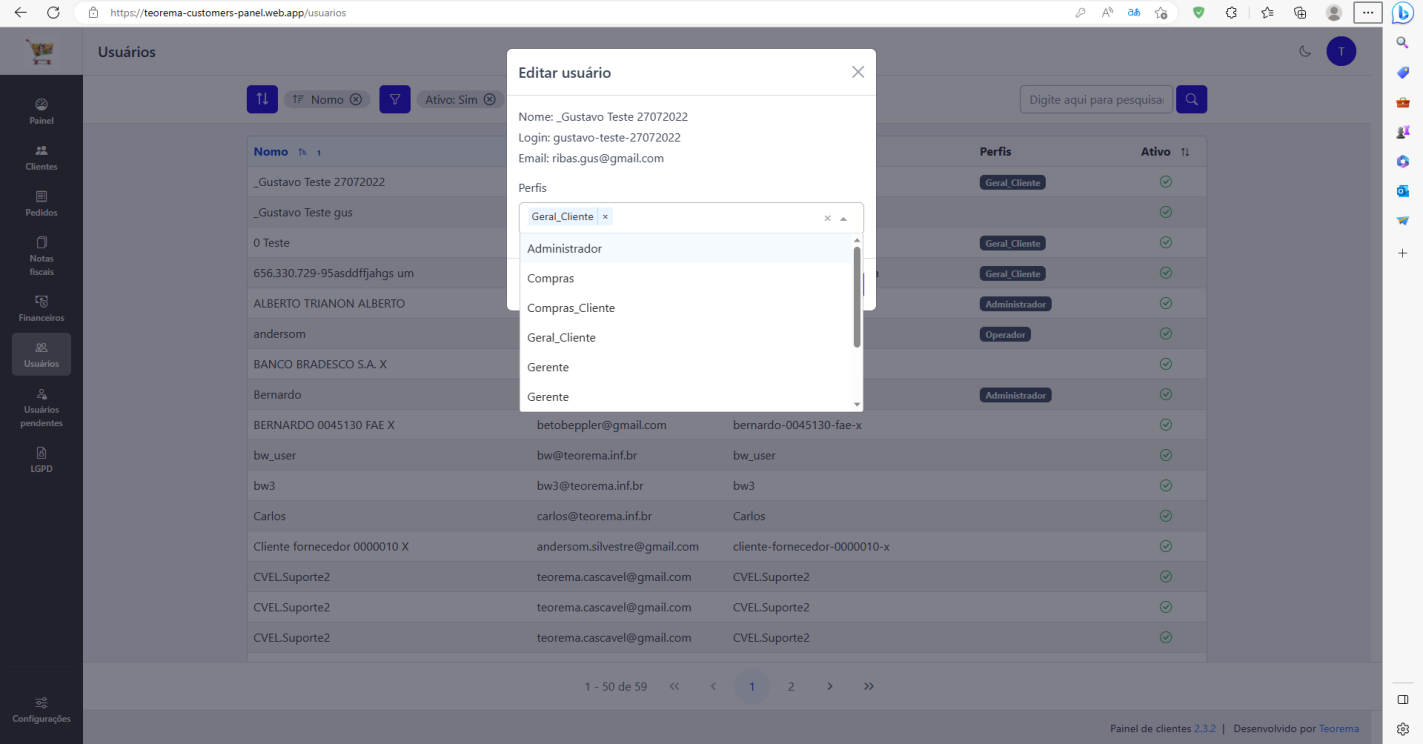Screen dimensions: 1423x744
Task: Click the blue sort order button
Action: coord(262,99)
